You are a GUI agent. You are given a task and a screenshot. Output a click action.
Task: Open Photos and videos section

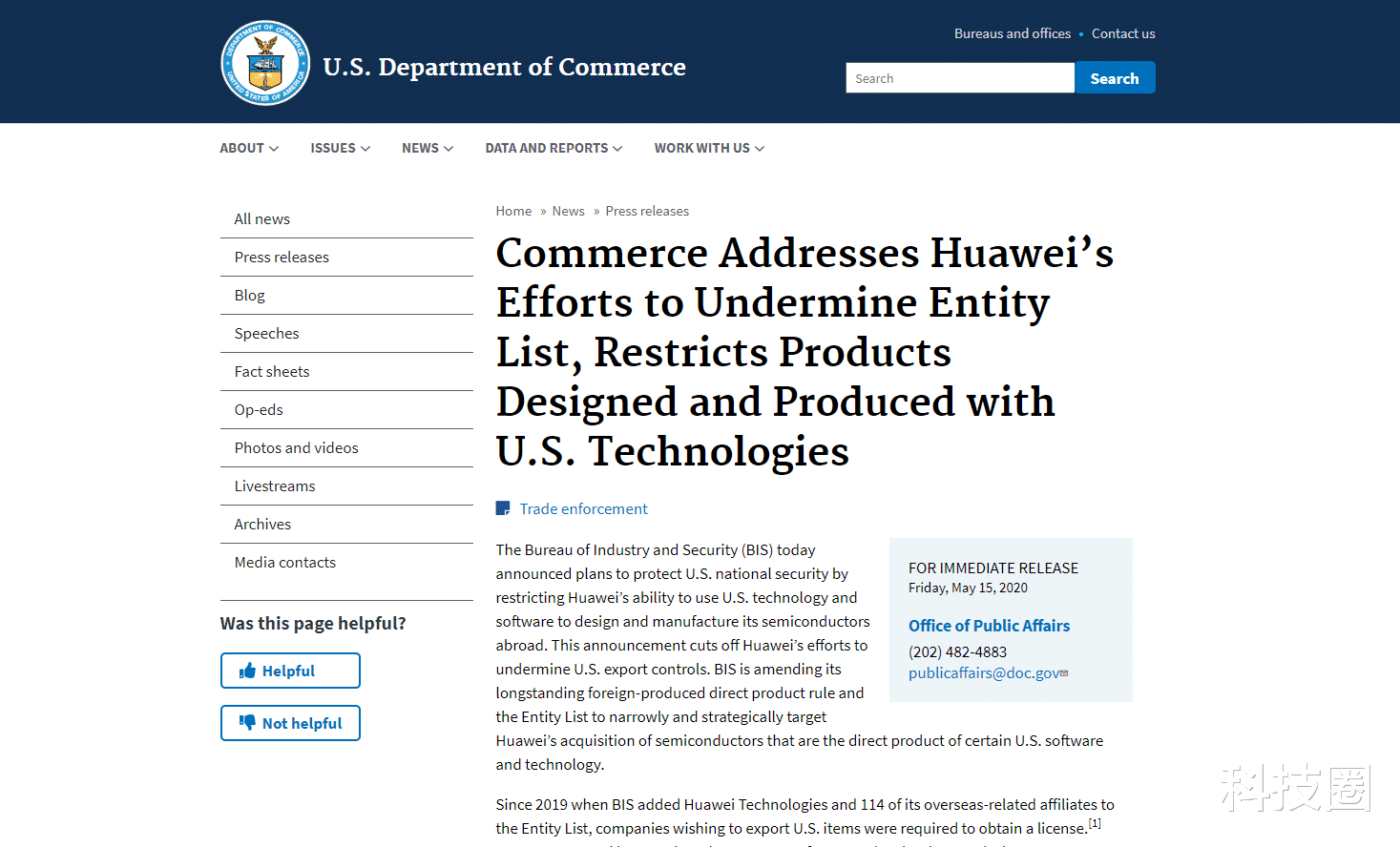click(x=346, y=448)
